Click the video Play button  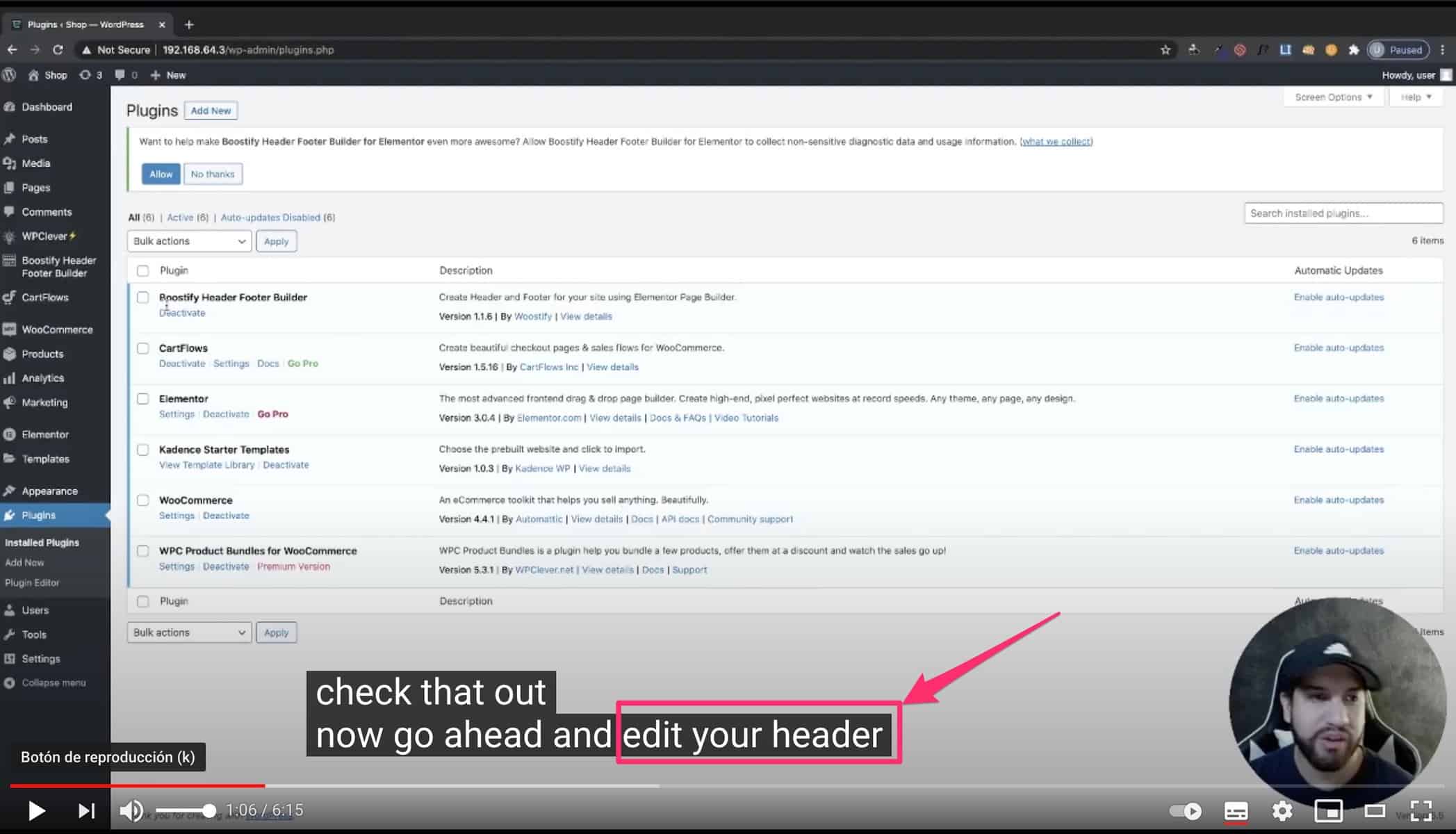tap(36, 810)
